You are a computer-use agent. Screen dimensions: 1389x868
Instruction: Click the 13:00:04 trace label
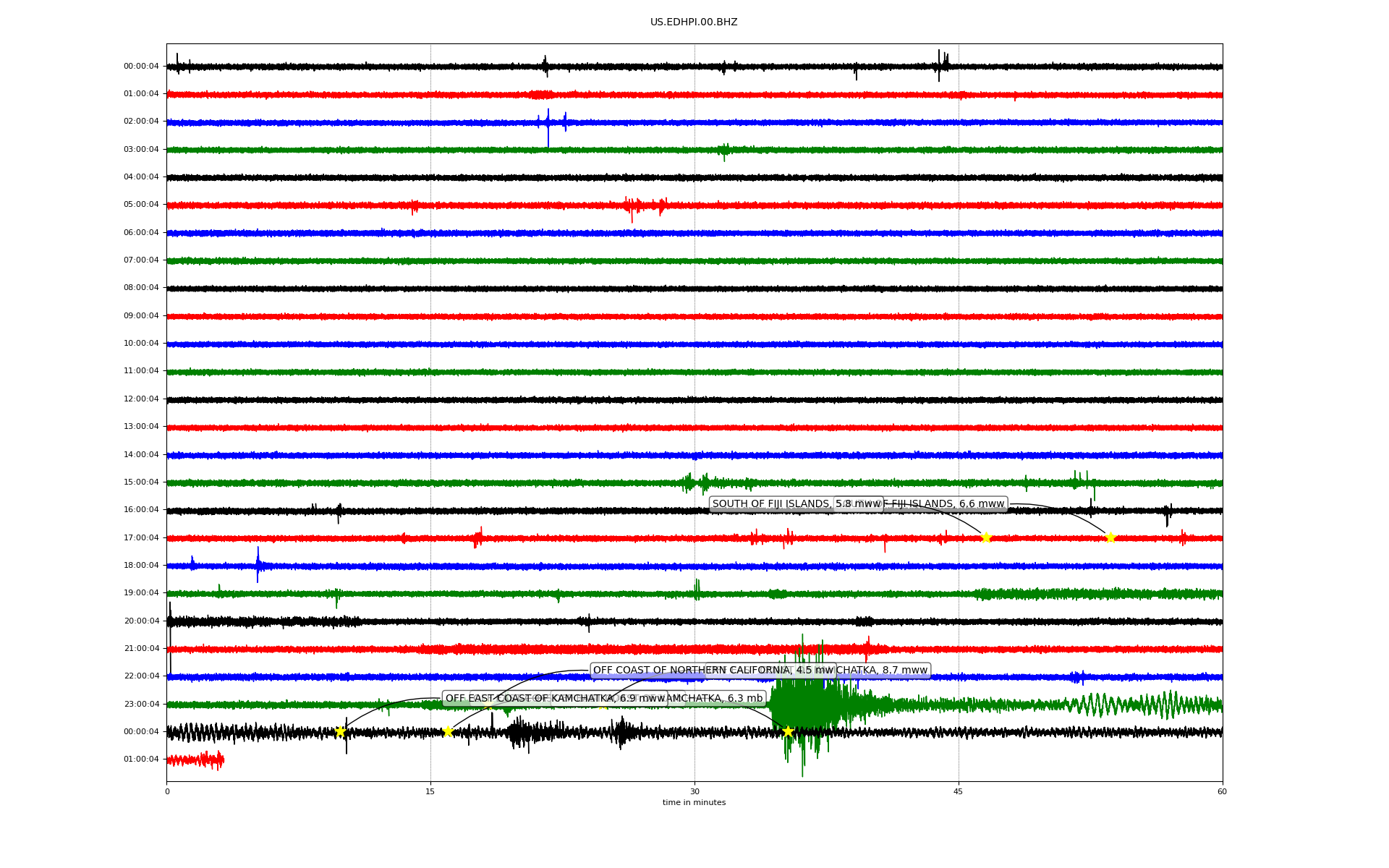click(141, 427)
